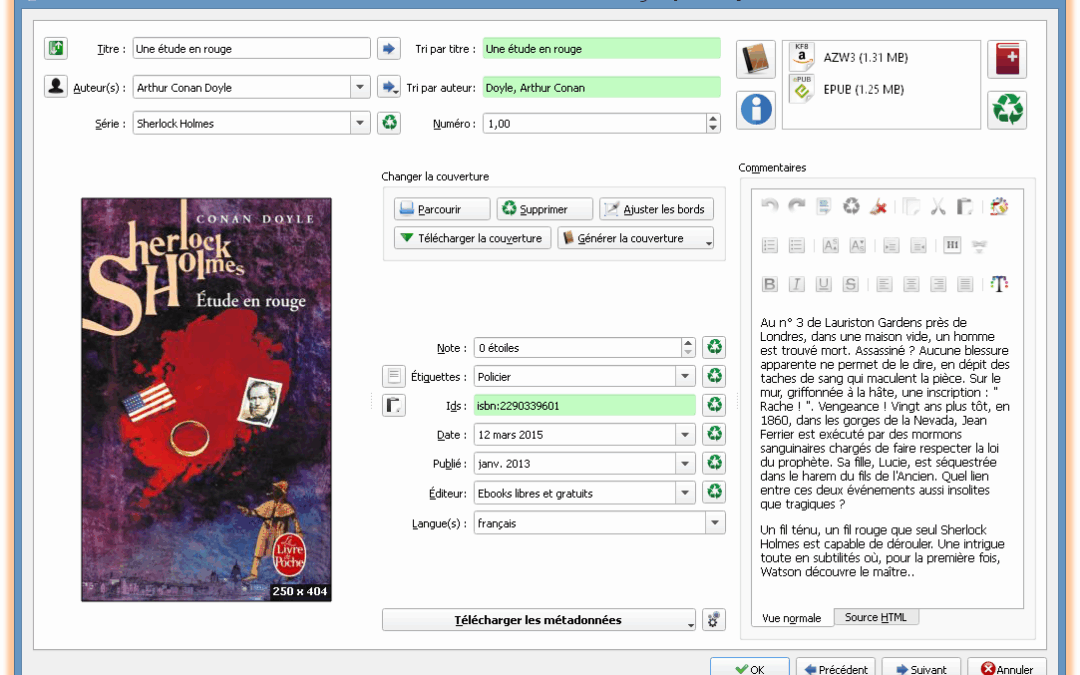Toggle Bold formatting
The height and width of the screenshot is (675, 1080).
coord(769,284)
